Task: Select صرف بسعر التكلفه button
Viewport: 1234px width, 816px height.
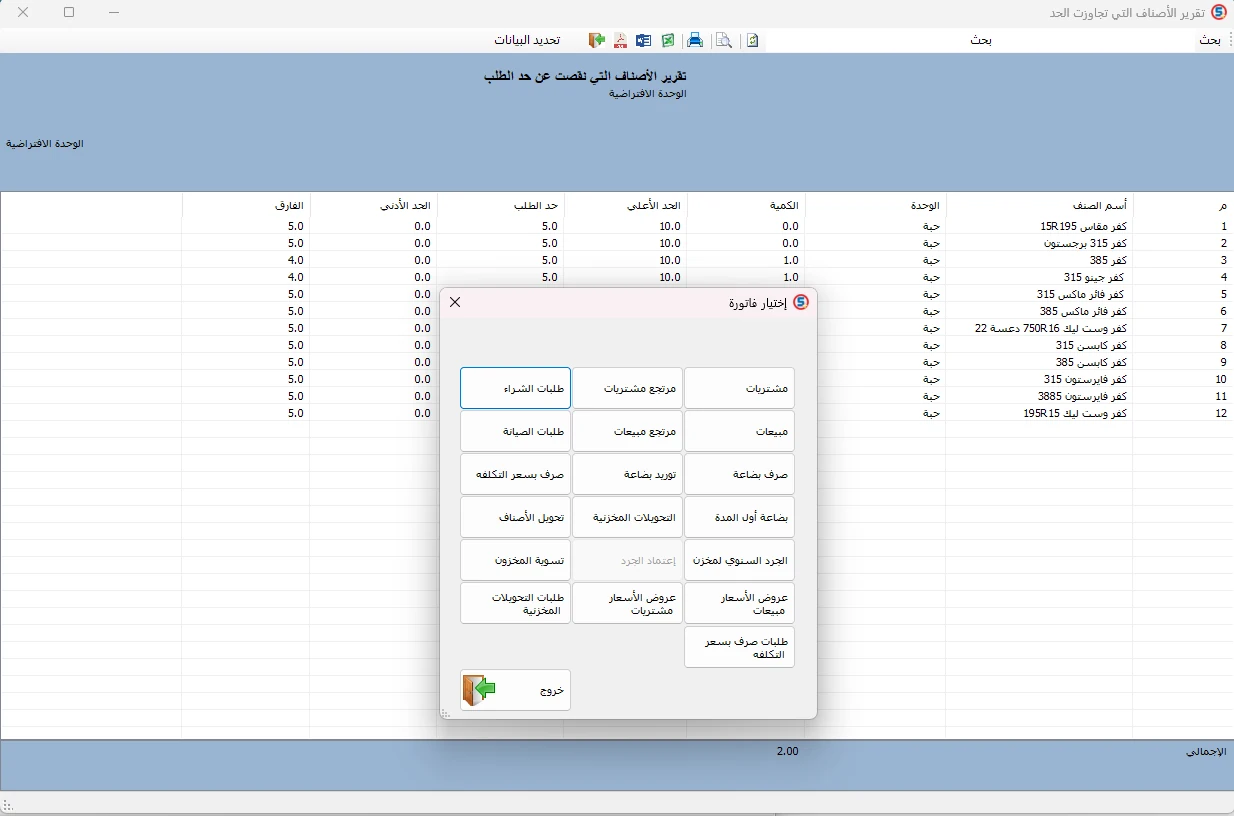Action: pos(515,474)
